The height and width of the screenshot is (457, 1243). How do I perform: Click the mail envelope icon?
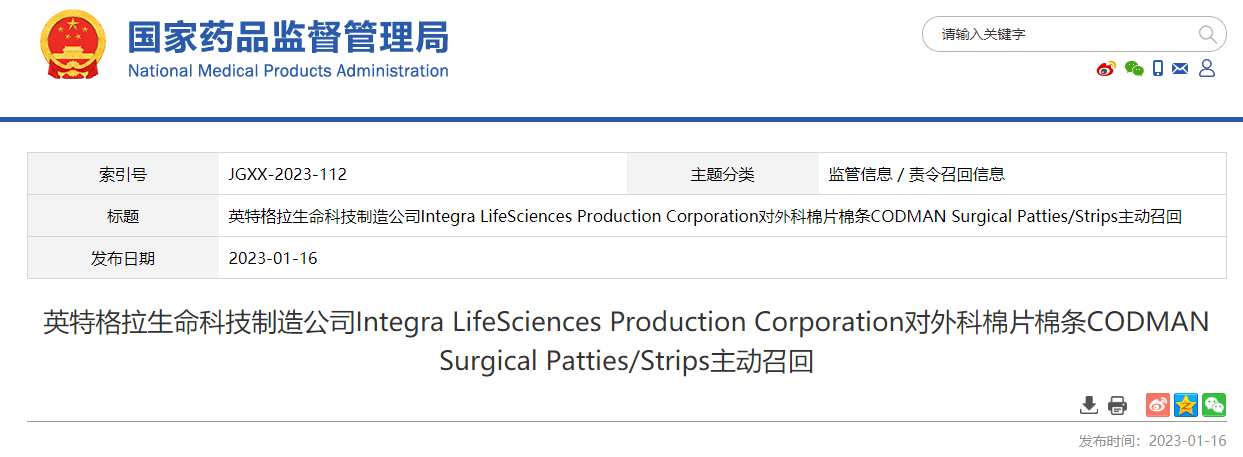pos(1180,68)
